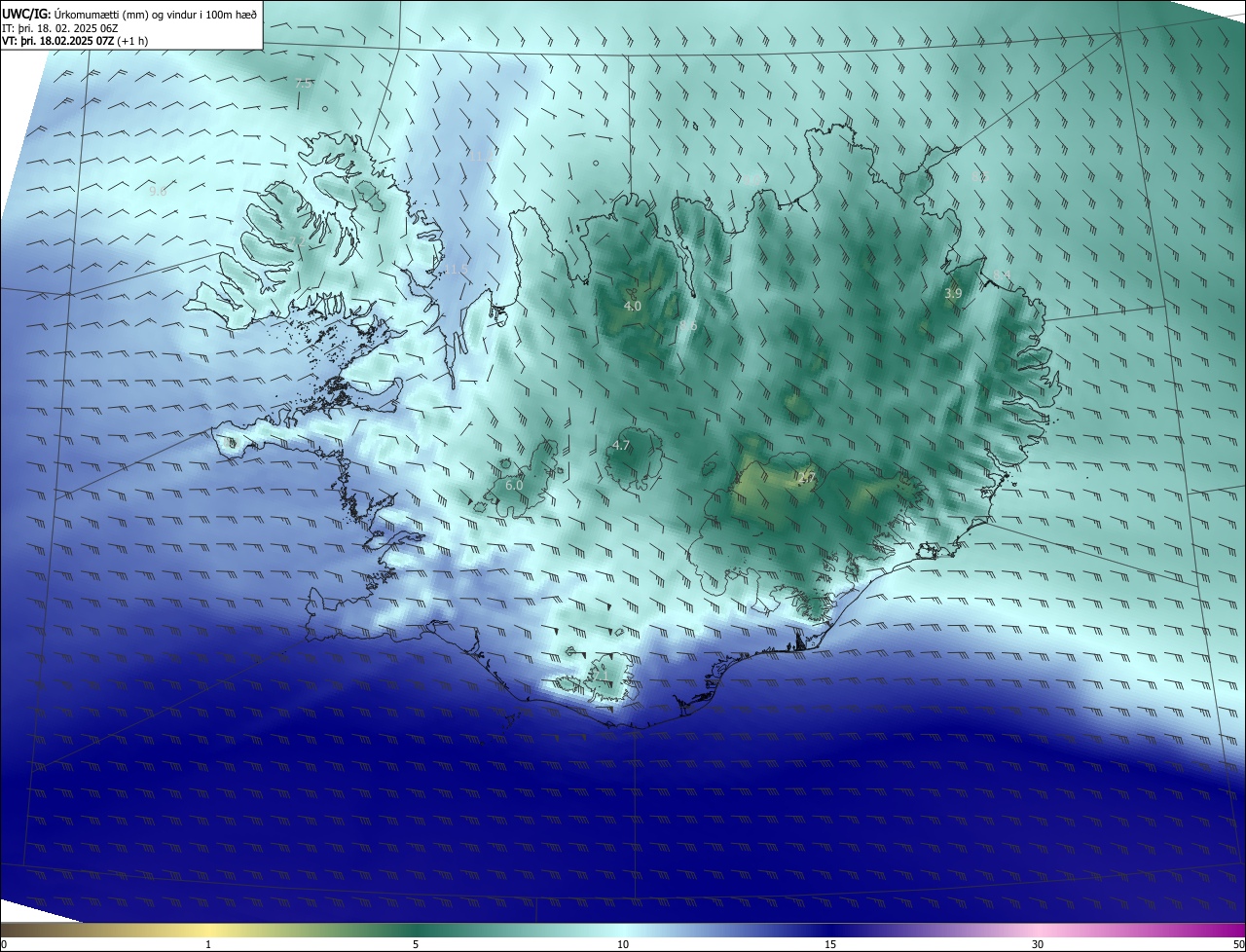Click color scale tick label 50
The height and width of the screenshot is (952, 1246).
(x=1238, y=944)
